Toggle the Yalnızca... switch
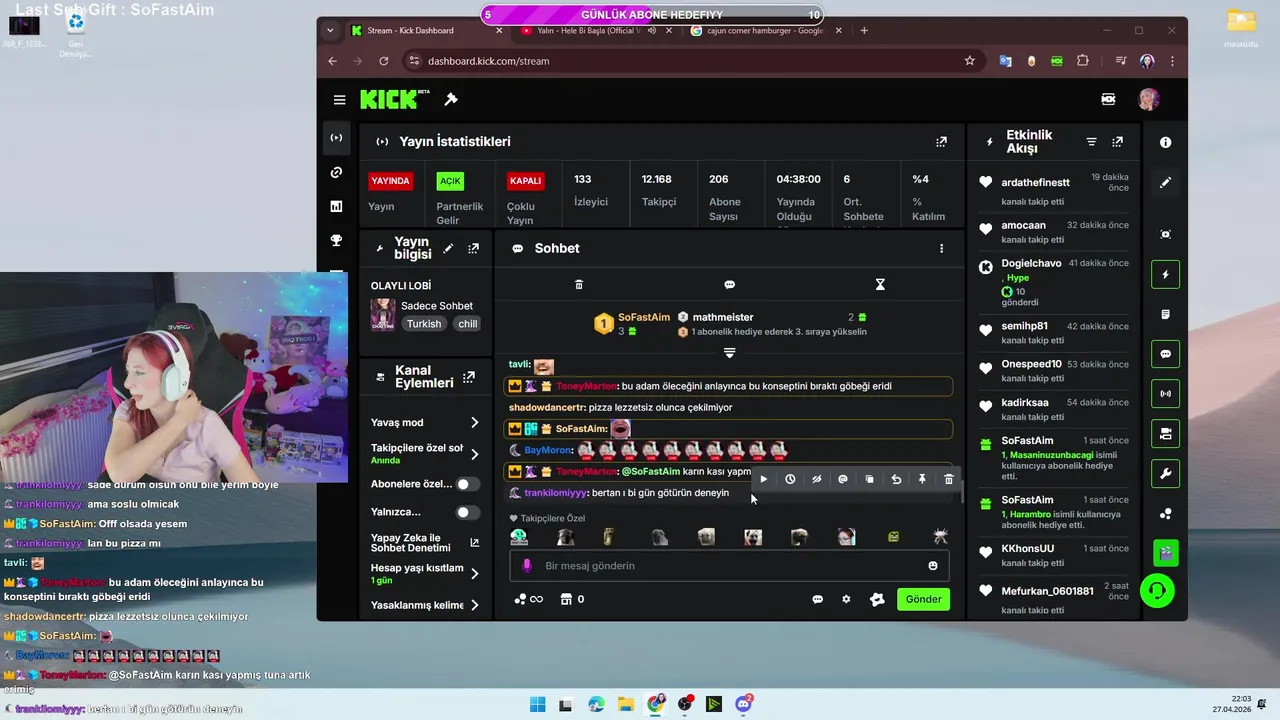1280x720 pixels. coord(467,512)
